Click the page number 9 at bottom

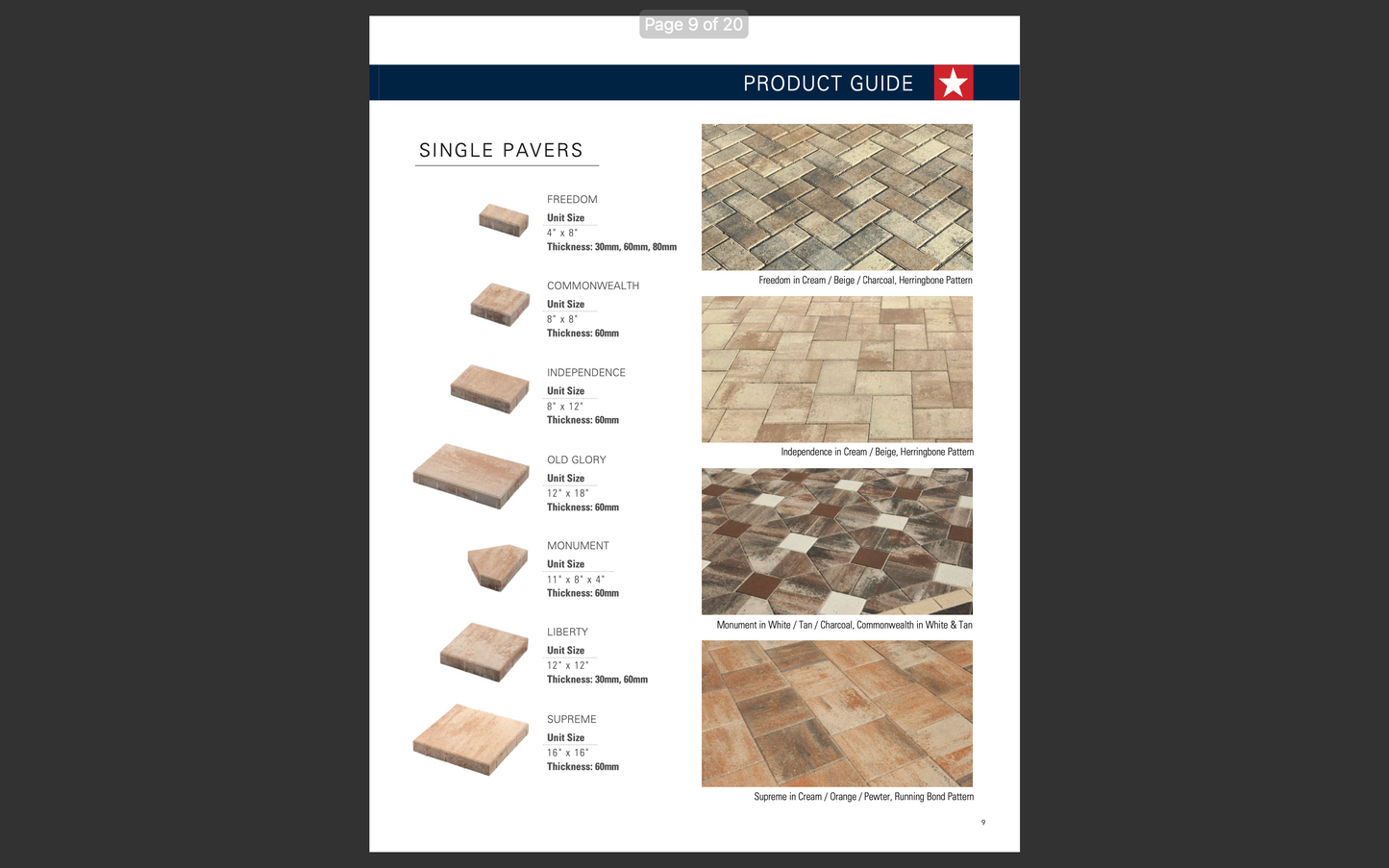click(x=982, y=823)
